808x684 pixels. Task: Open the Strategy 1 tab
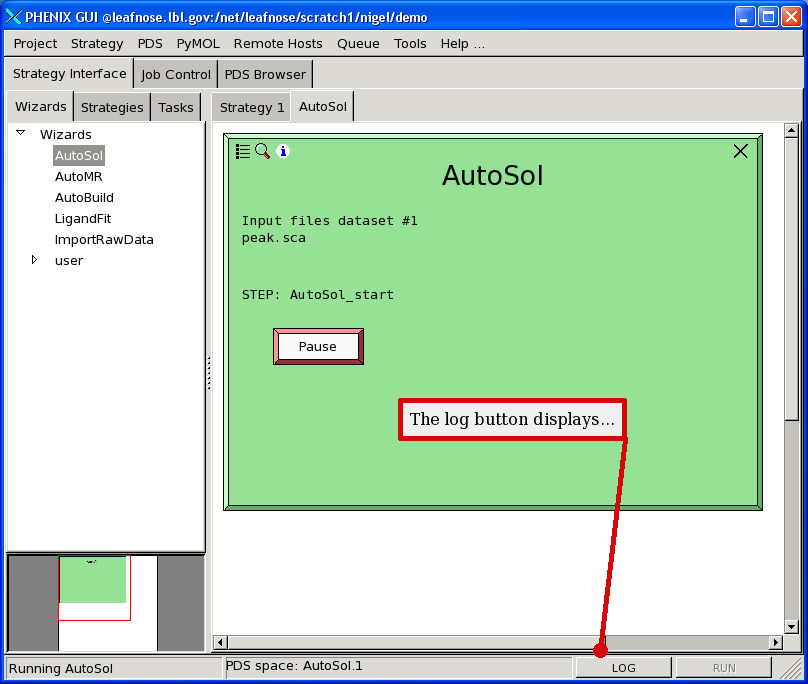tap(252, 107)
